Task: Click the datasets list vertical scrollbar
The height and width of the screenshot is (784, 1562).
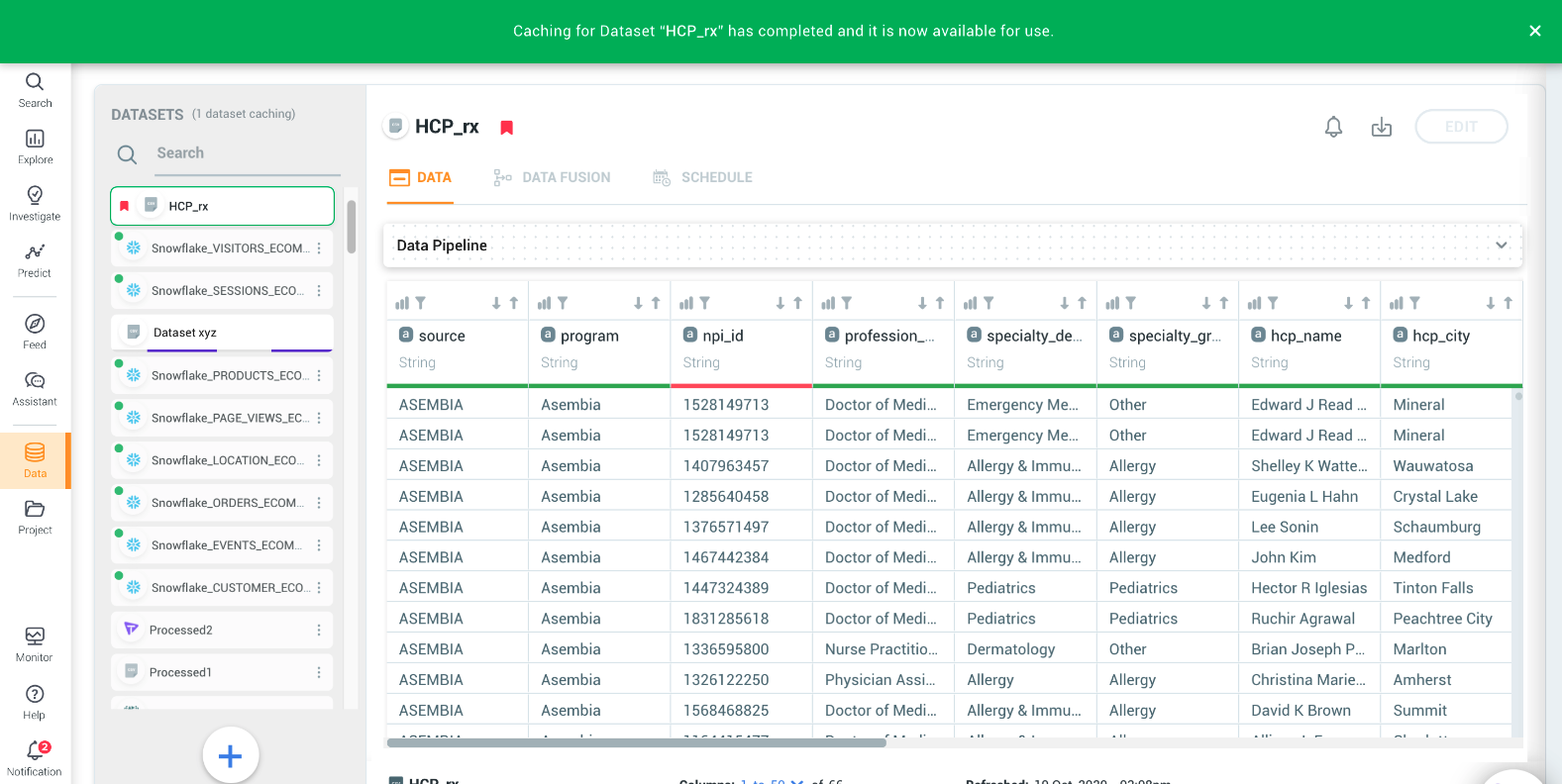Action: point(351,227)
